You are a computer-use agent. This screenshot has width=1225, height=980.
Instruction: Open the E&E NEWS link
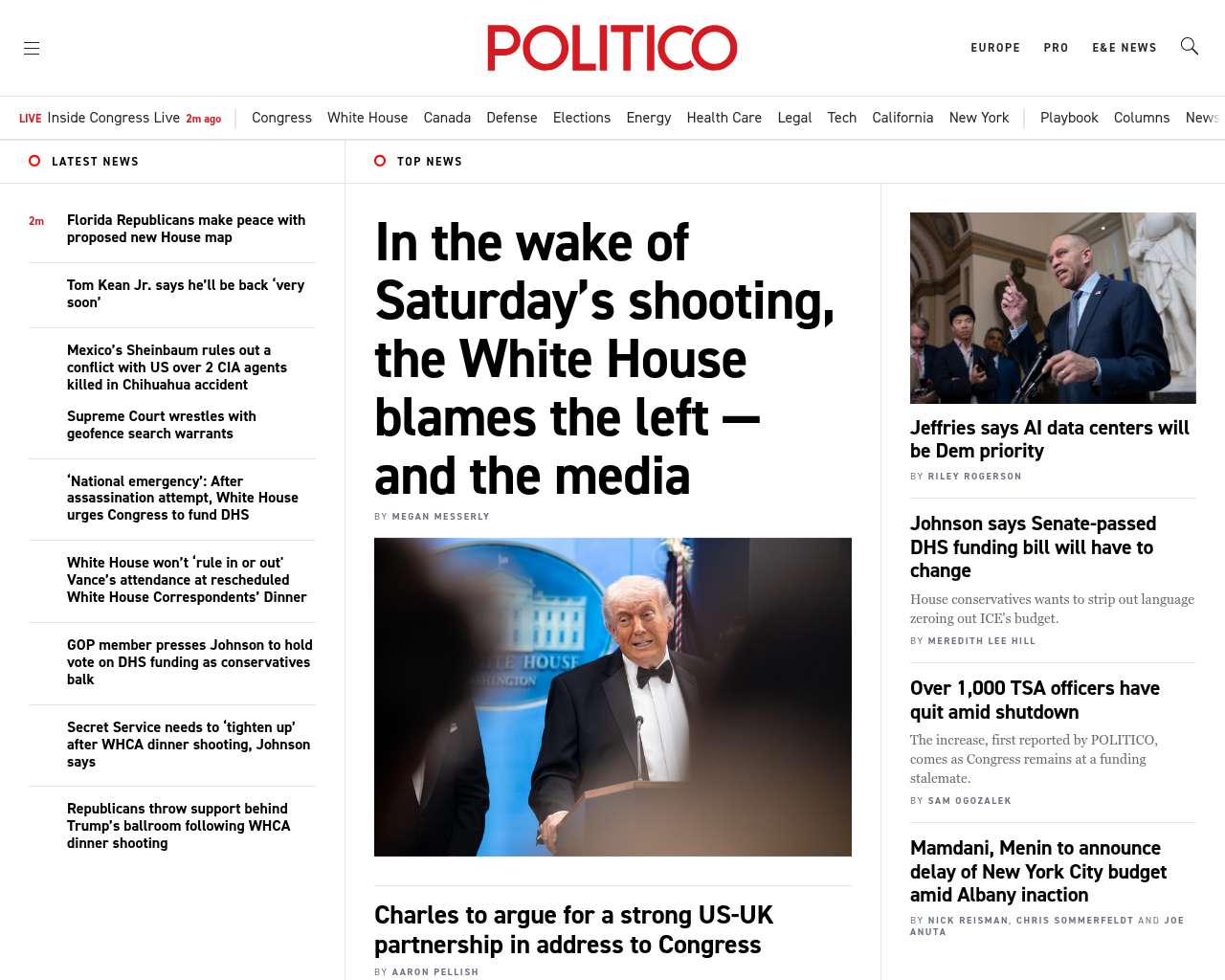tap(1124, 48)
